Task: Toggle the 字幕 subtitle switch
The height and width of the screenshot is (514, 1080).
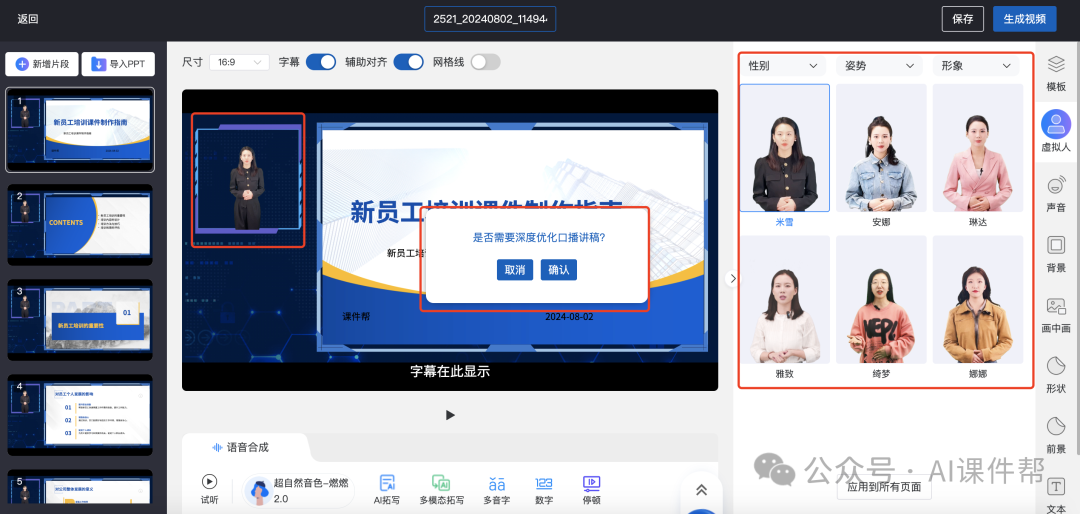Action: point(321,62)
